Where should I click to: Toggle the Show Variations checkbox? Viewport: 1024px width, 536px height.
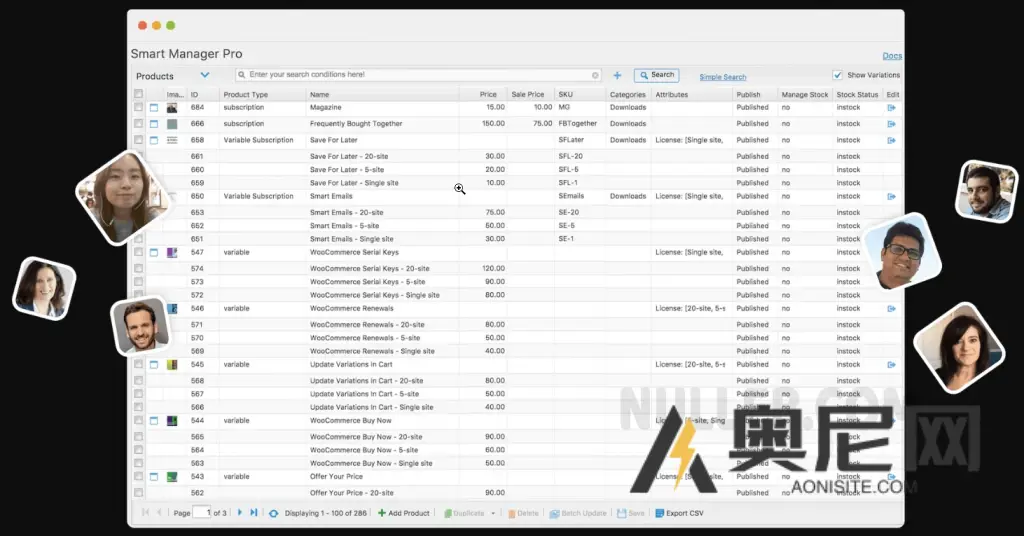pos(837,75)
